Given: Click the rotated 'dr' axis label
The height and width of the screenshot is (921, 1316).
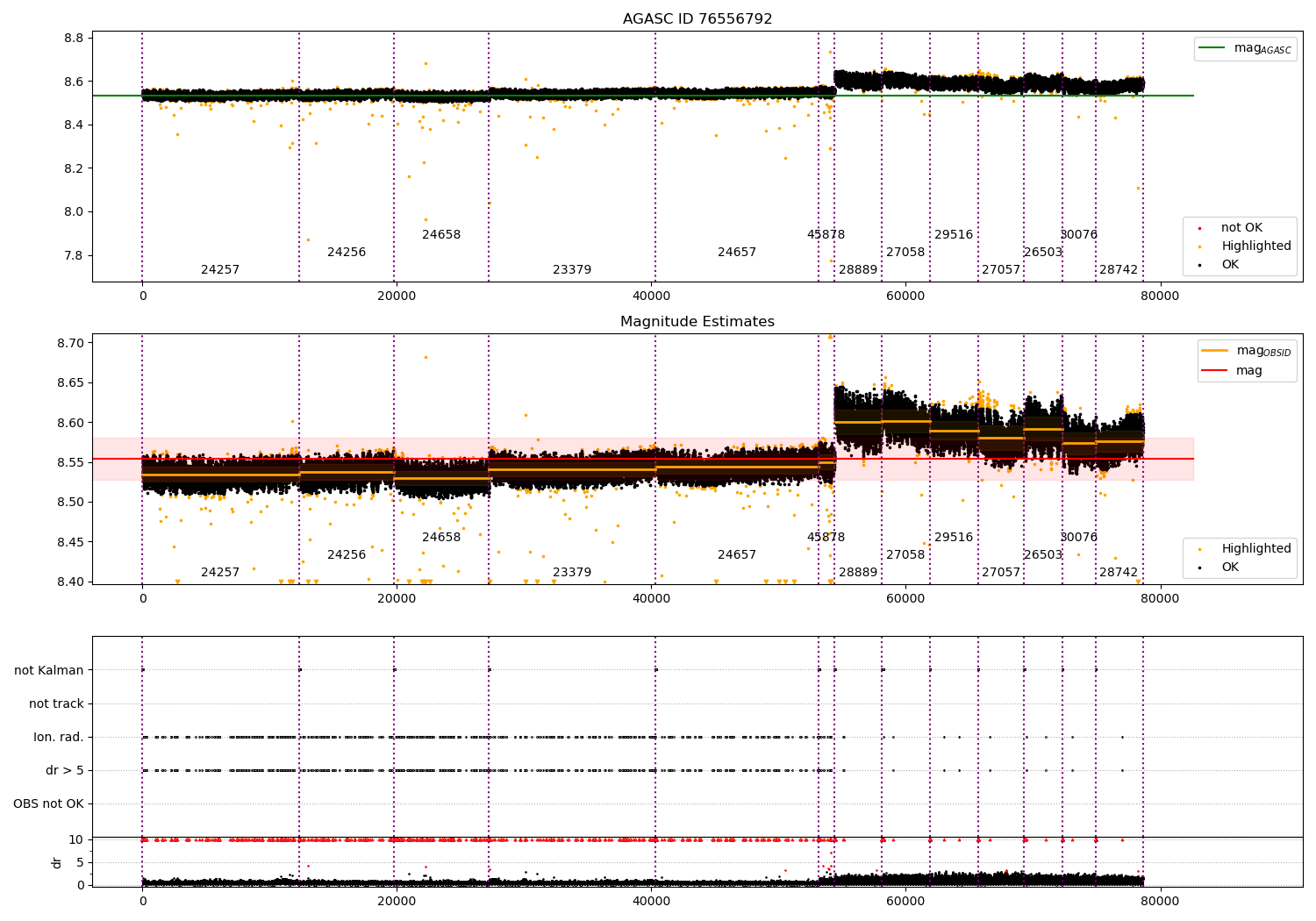Looking at the screenshot, I should (x=57, y=862).
